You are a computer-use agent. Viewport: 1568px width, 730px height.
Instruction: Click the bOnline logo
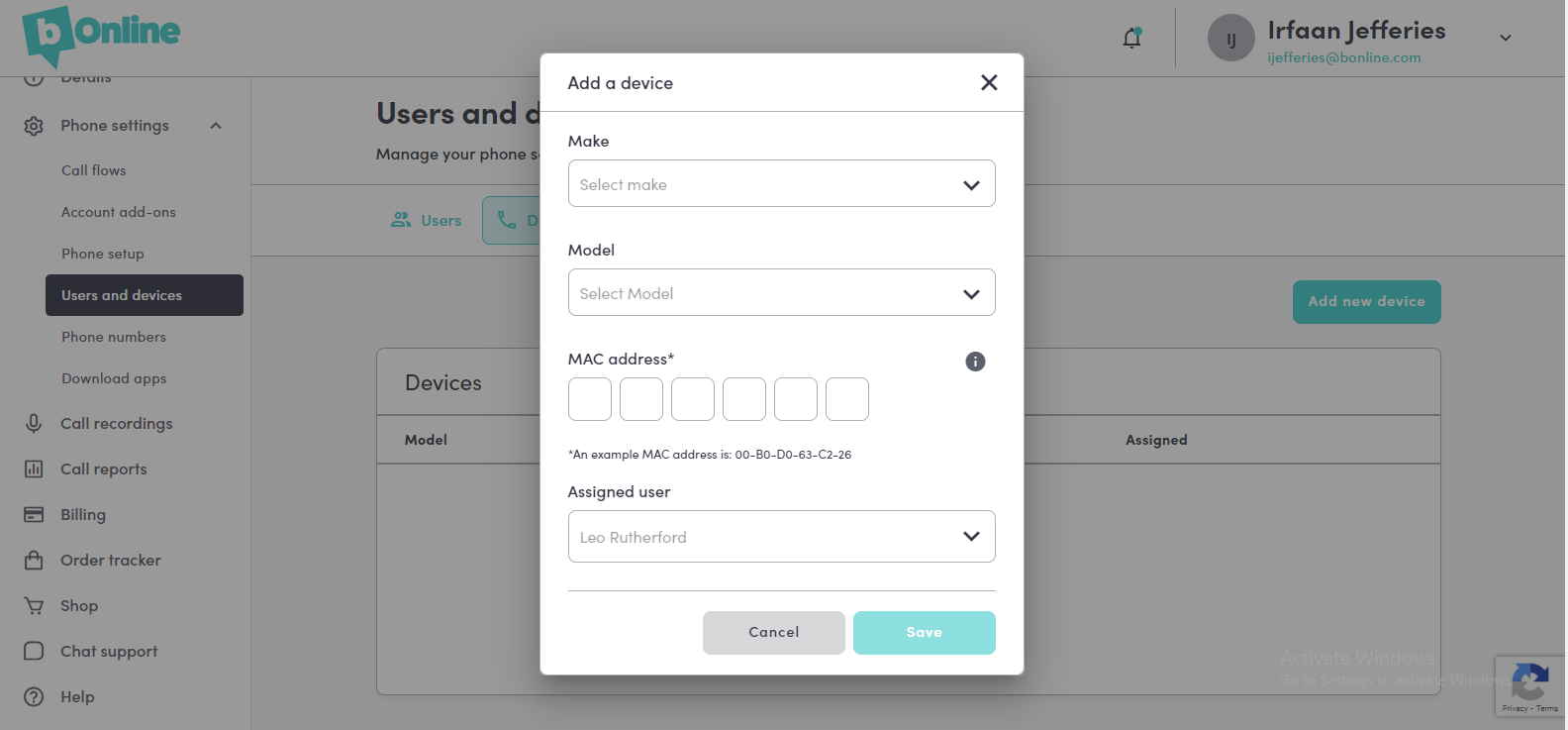point(101,34)
